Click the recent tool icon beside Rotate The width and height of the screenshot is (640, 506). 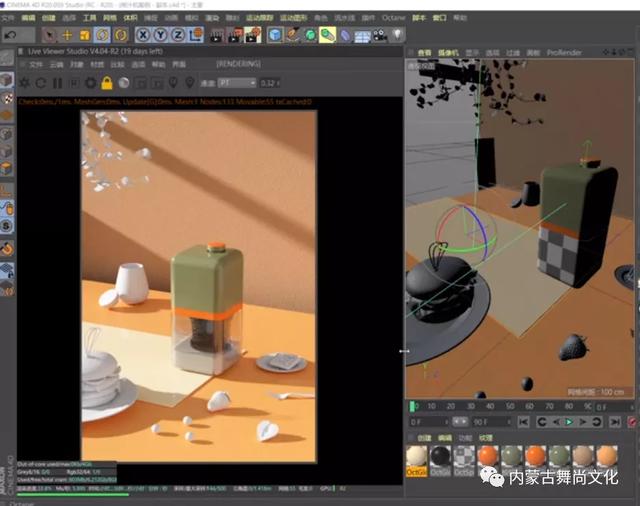[x=120, y=35]
